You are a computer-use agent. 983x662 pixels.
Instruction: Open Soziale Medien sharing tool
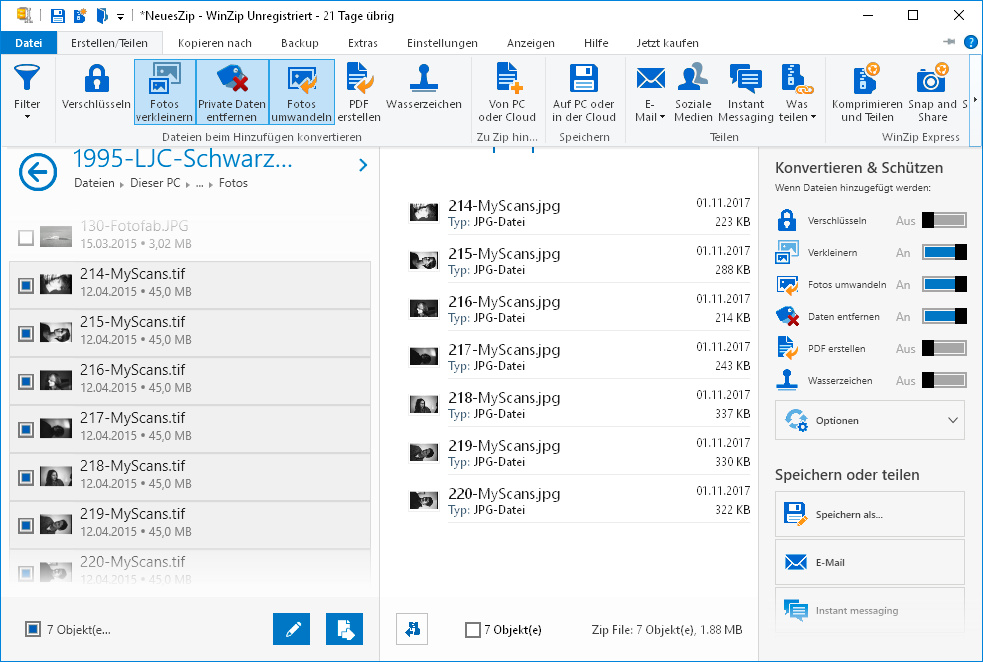coord(693,80)
